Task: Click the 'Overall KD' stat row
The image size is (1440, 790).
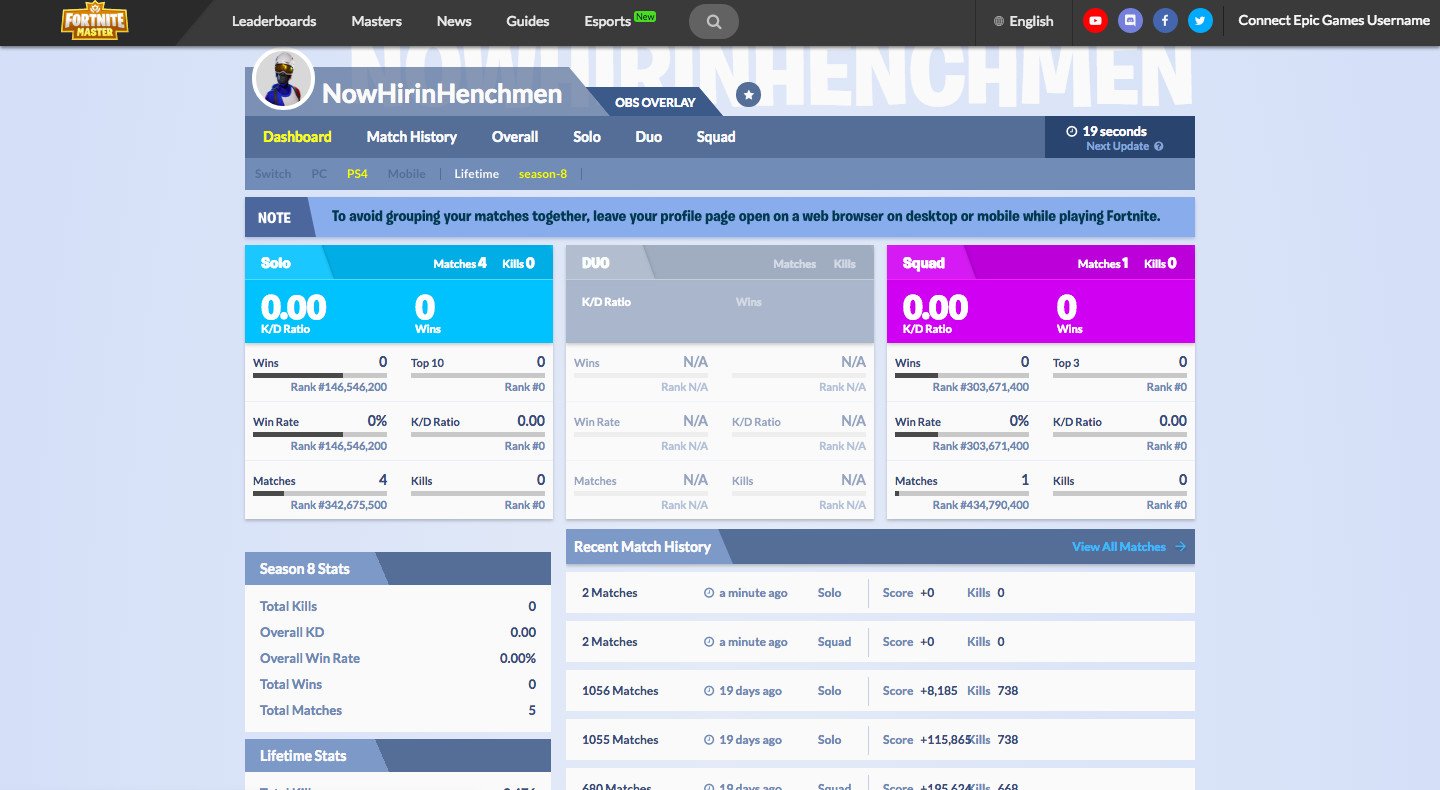Action: [398, 632]
